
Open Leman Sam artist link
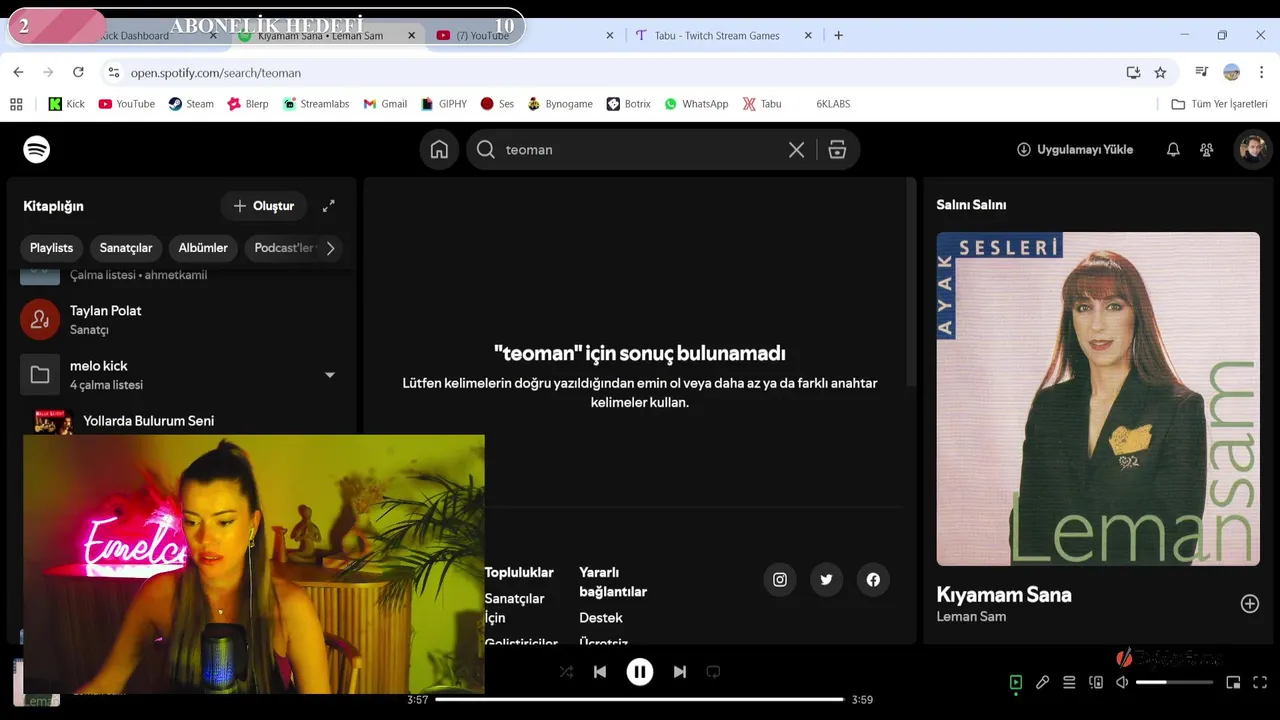click(971, 617)
